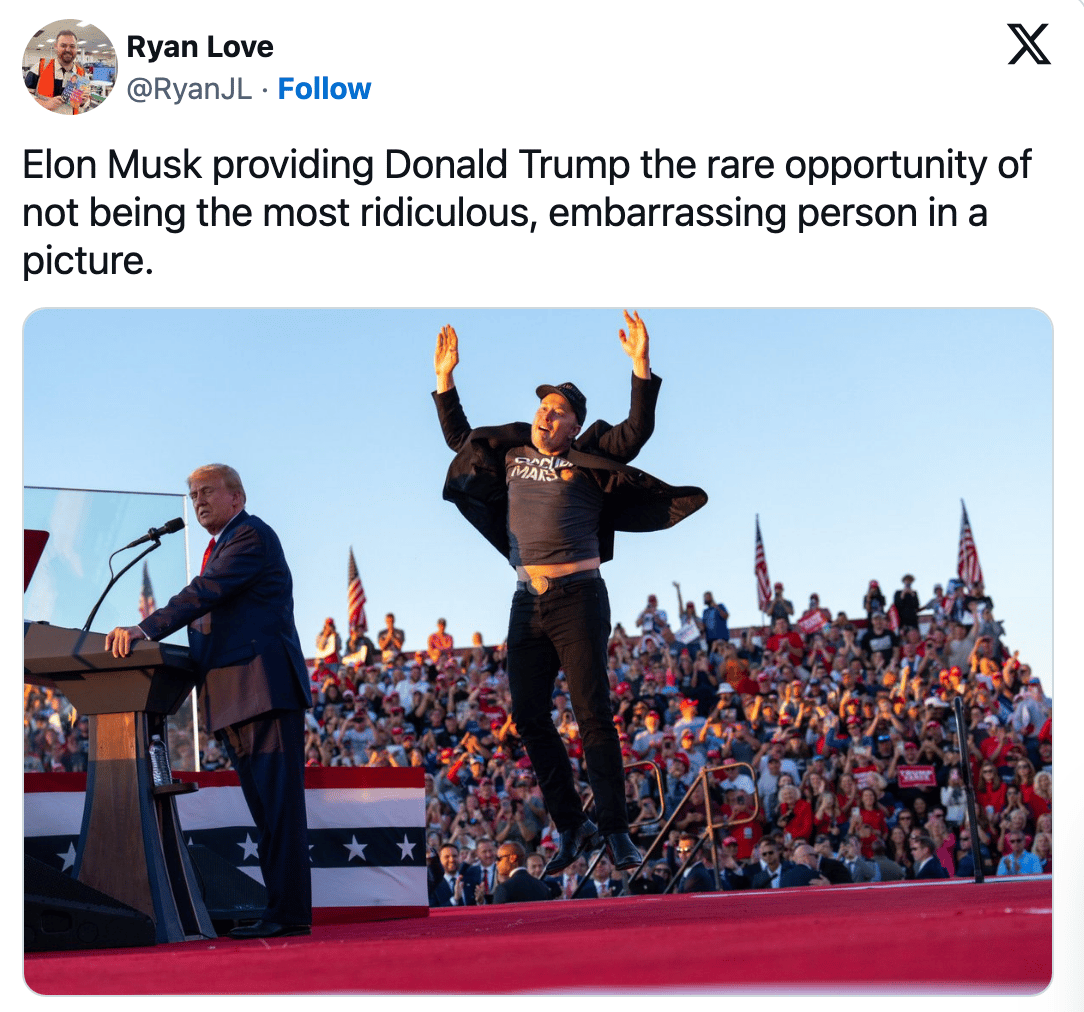Click the X logo icon

(1029, 44)
